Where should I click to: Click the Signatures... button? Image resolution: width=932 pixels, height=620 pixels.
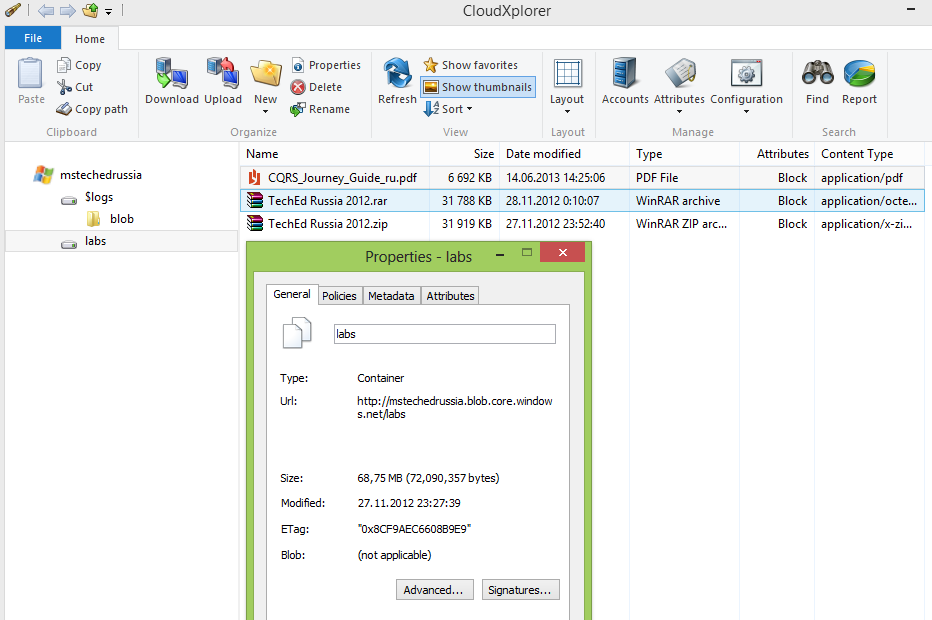pos(520,590)
